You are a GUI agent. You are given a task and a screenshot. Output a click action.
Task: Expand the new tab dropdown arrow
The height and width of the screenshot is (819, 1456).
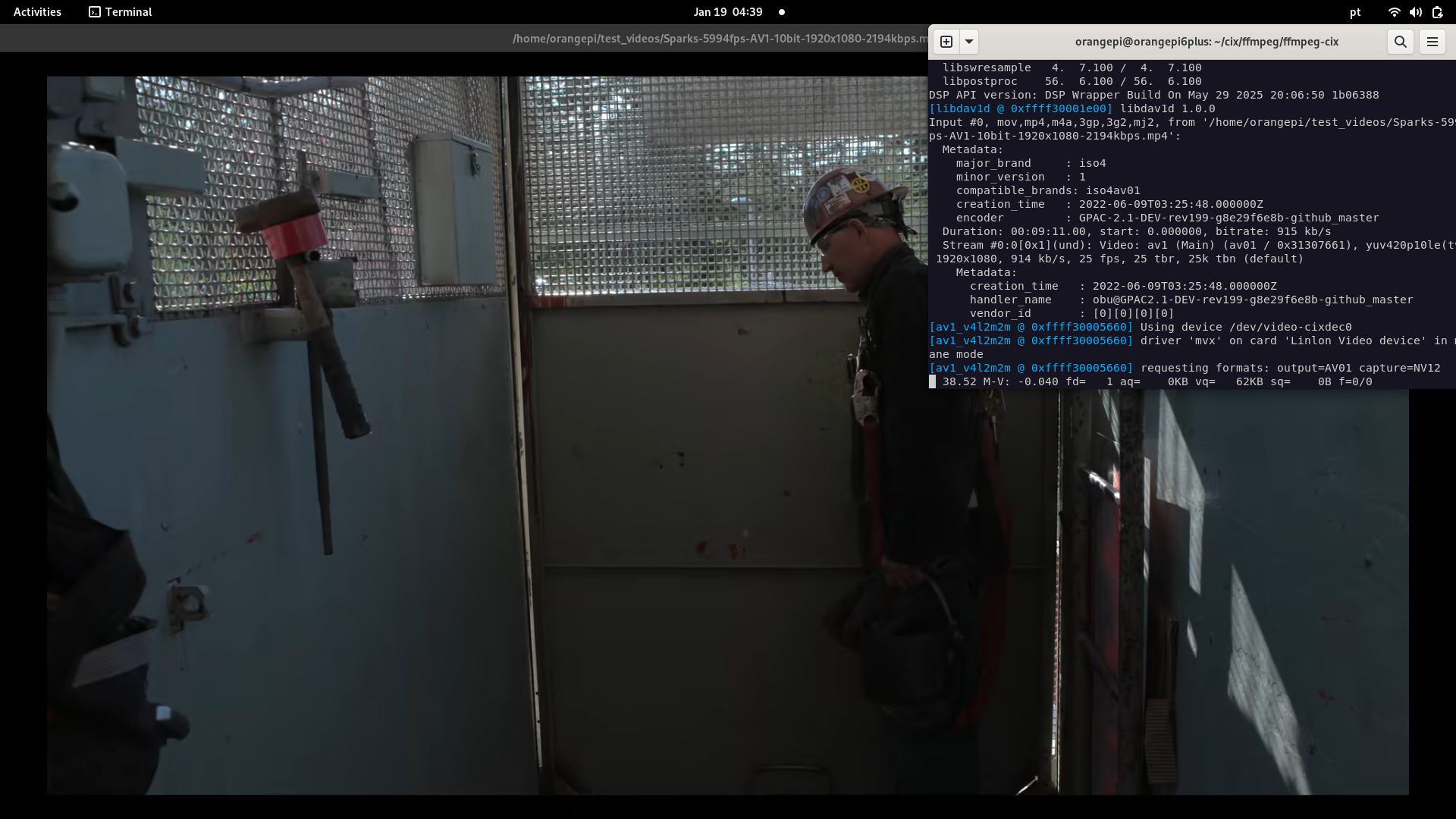969,42
